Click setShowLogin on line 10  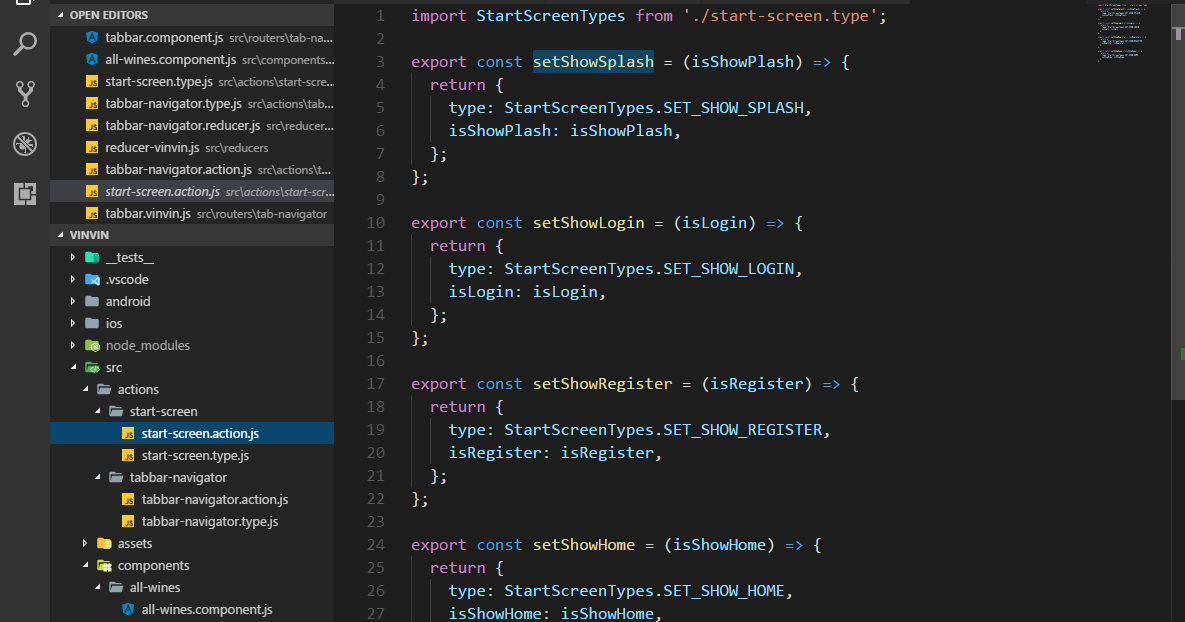[589, 222]
